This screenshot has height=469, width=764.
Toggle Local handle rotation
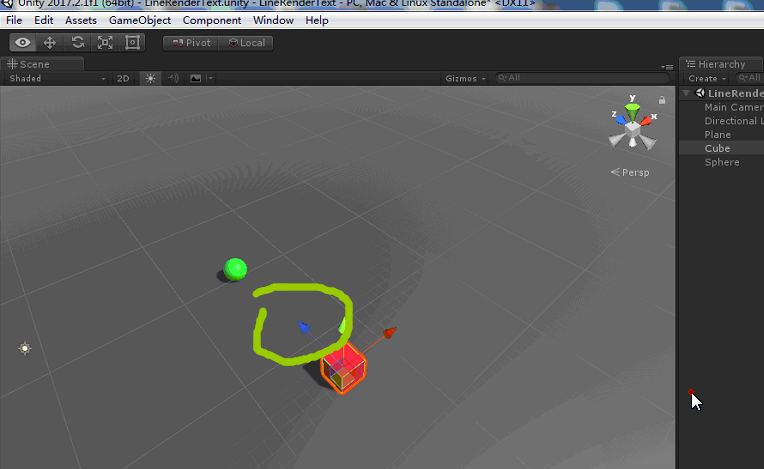246,43
